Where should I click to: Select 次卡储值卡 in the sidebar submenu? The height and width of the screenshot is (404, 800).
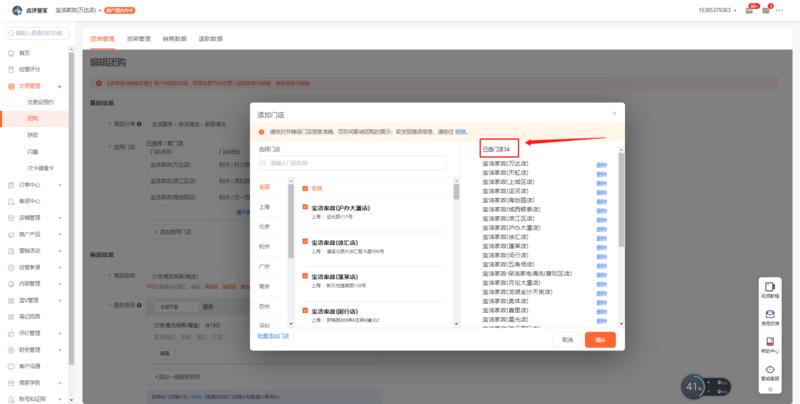click(x=40, y=168)
